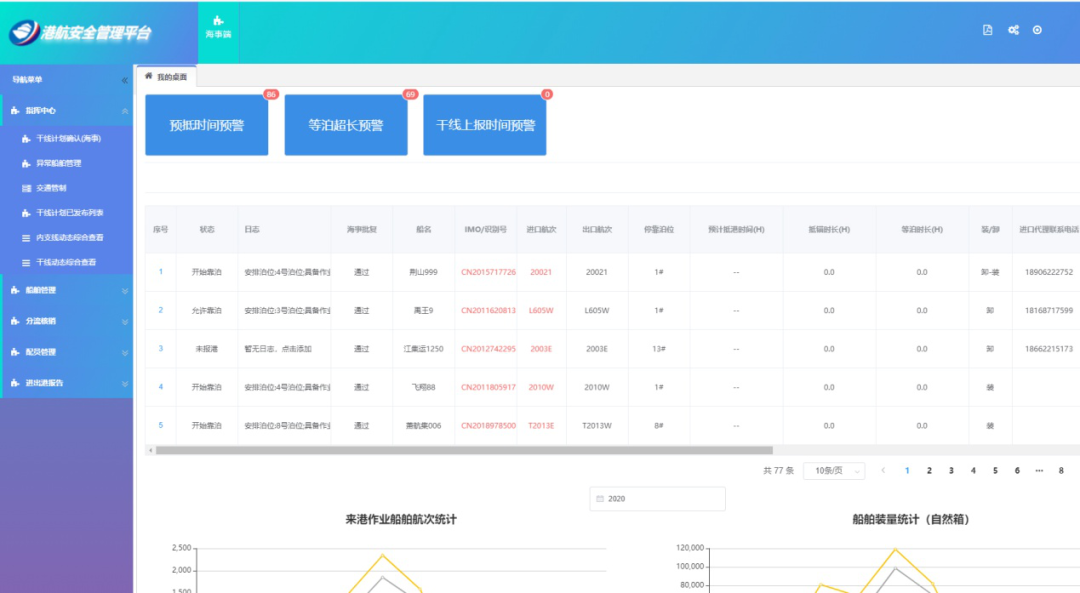Click IMO link CN2015717726
This screenshot has height=593, width=1080.
pyautogui.click(x=488, y=272)
